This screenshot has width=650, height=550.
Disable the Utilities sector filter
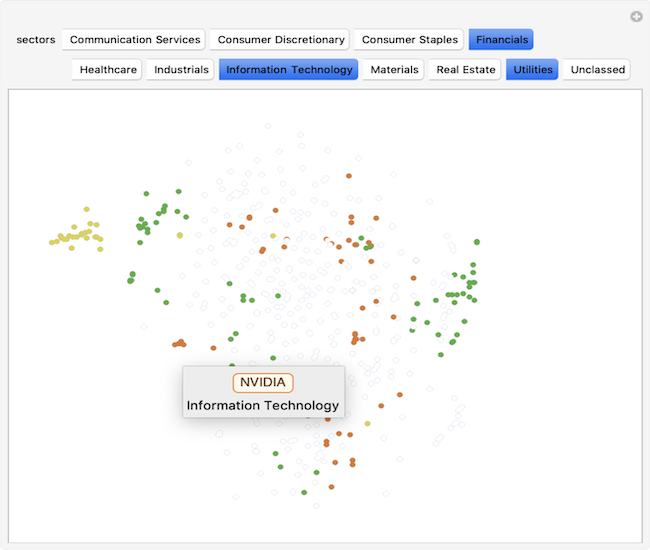[532, 70]
